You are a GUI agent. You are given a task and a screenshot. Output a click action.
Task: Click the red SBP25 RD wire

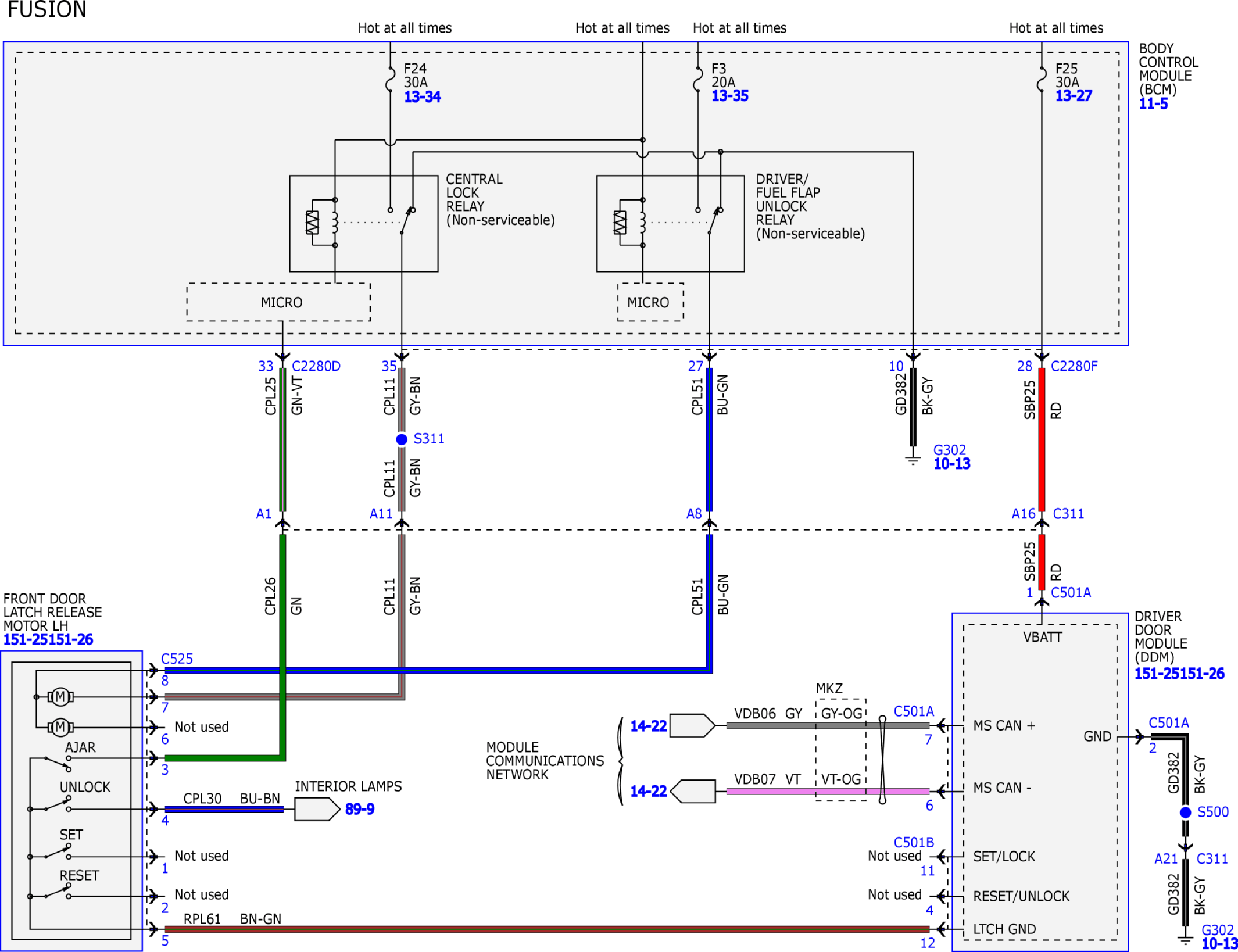click(x=1042, y=439)
